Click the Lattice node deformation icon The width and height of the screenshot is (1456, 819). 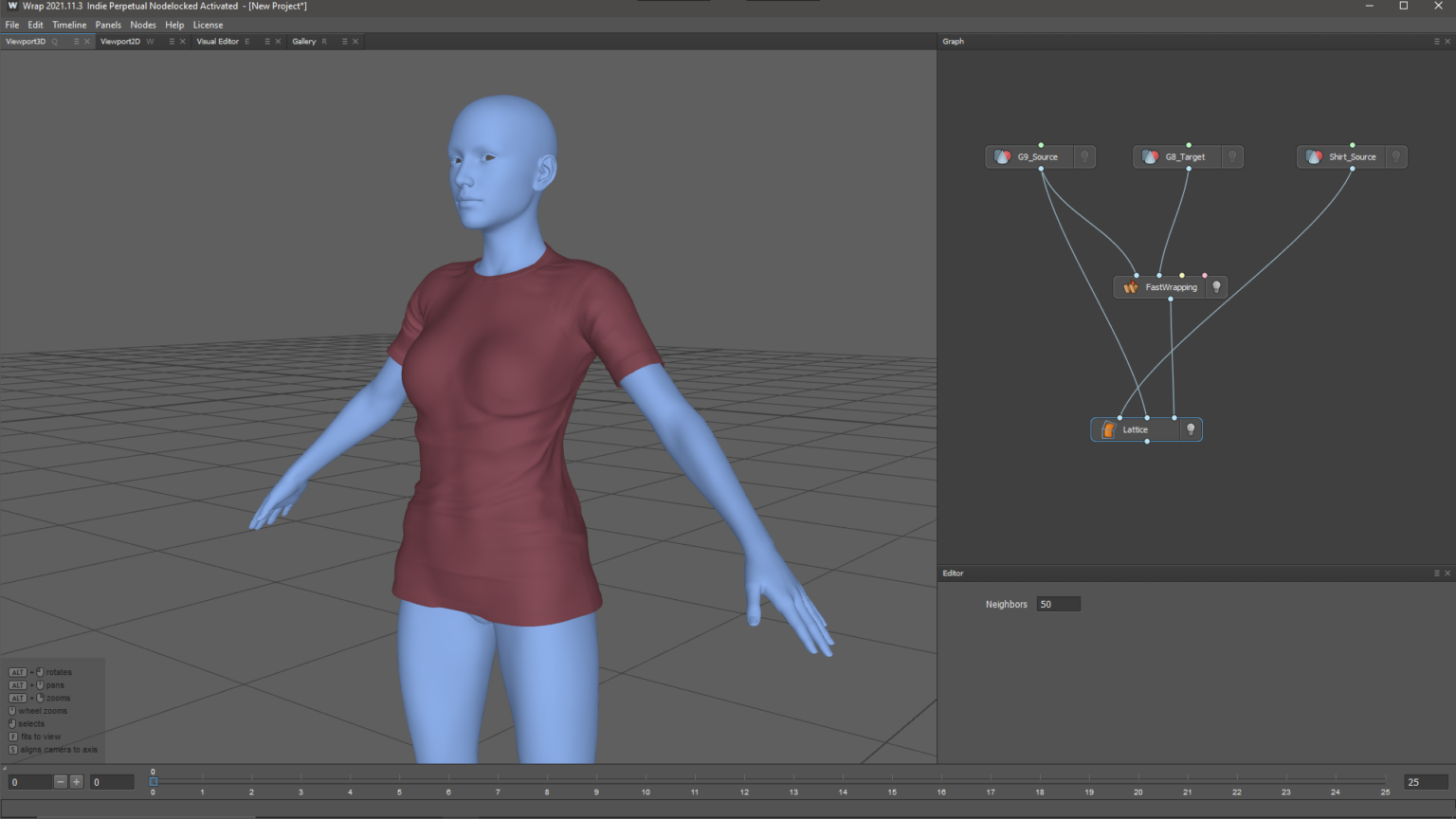tap(1108, 429)
